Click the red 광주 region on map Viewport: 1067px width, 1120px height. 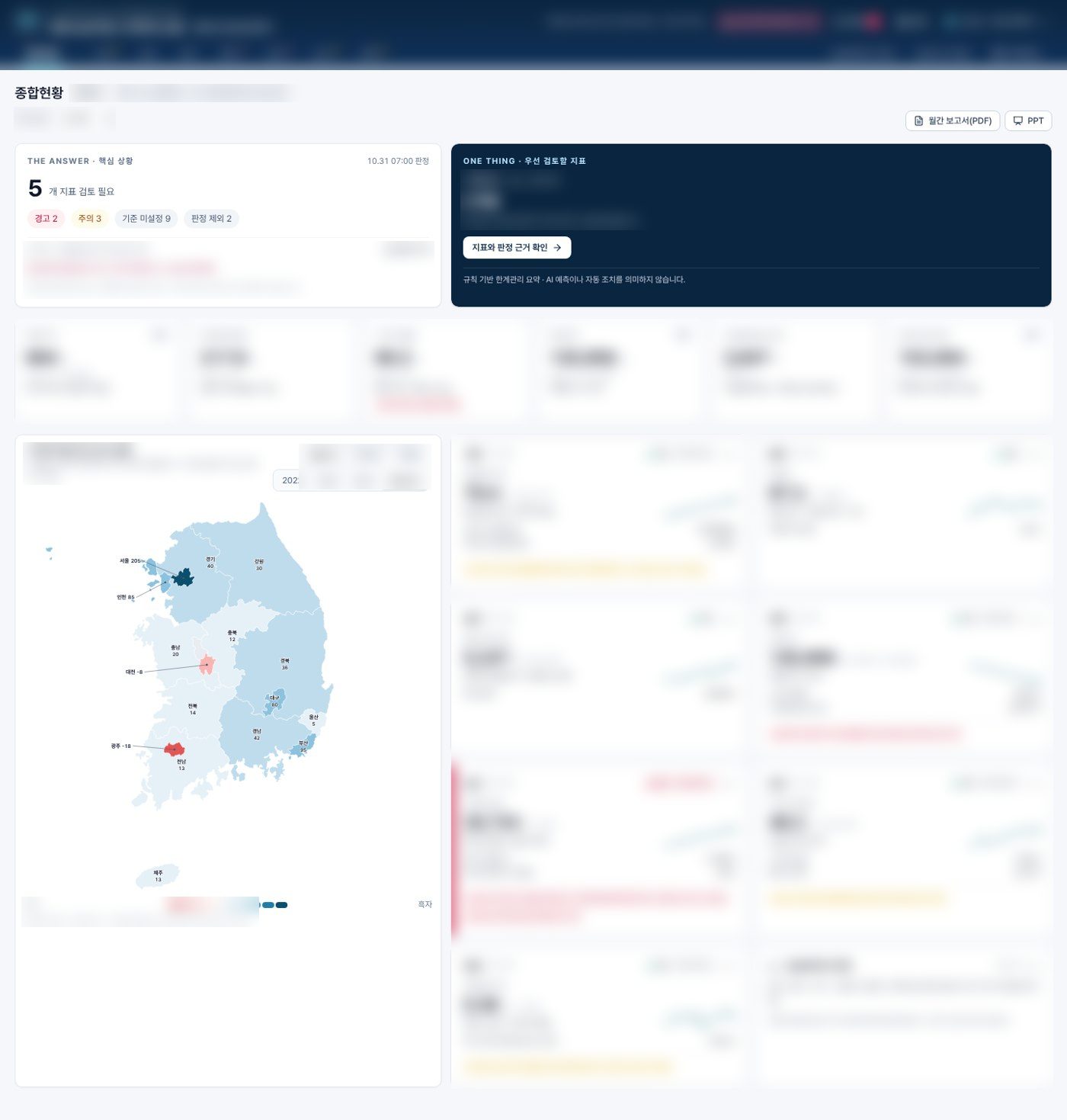pos(175,749)
